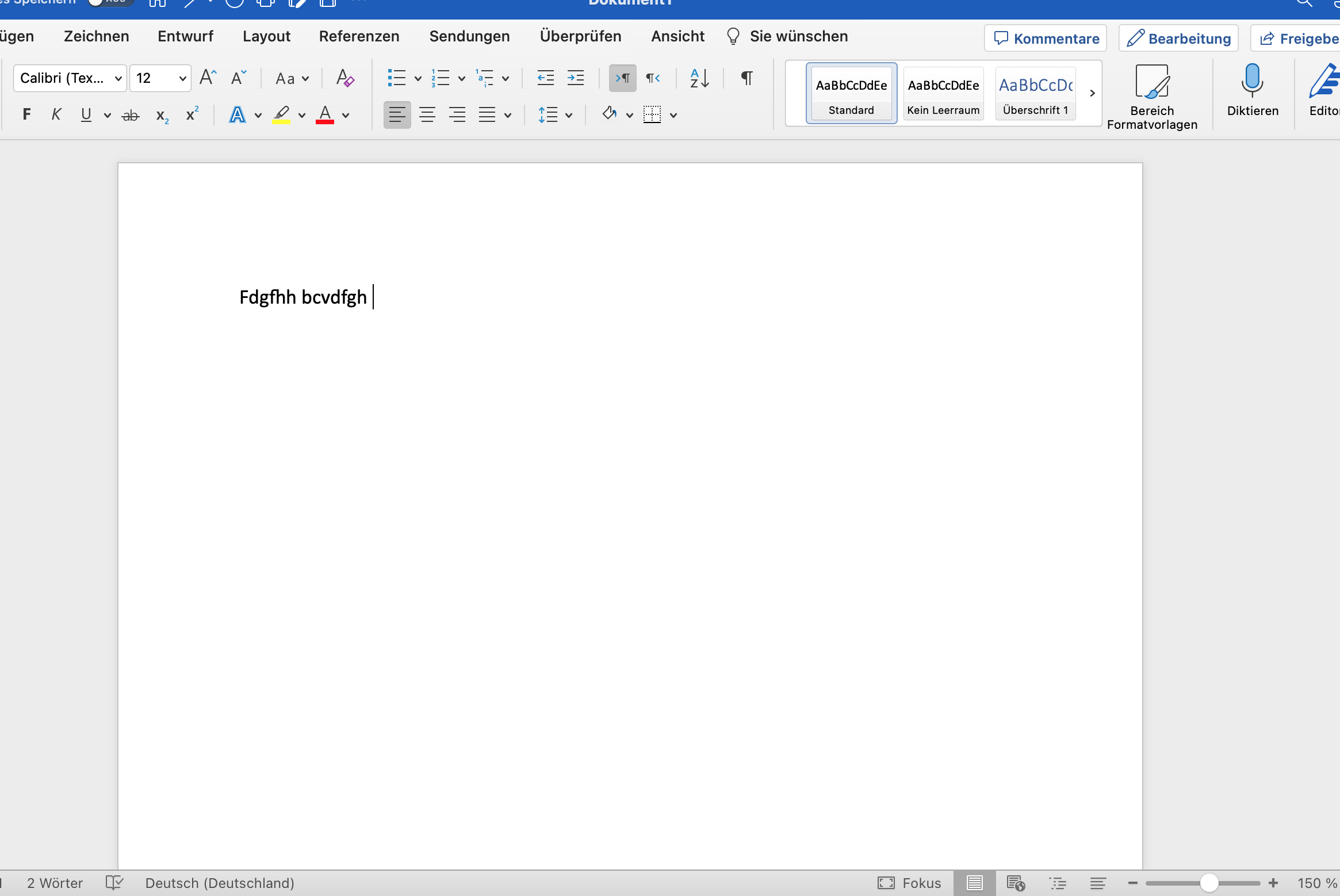Image resolution: width=1340 pixels, height=896 pixels.
Task: Clear all formatting with eraser icon
Action: tap(345, 78)
